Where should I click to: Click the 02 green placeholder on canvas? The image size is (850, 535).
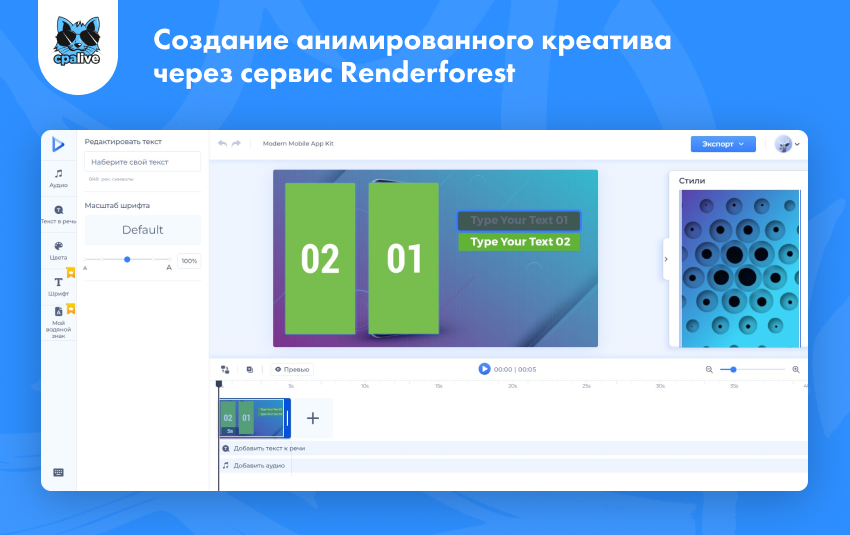pos(320,259)
